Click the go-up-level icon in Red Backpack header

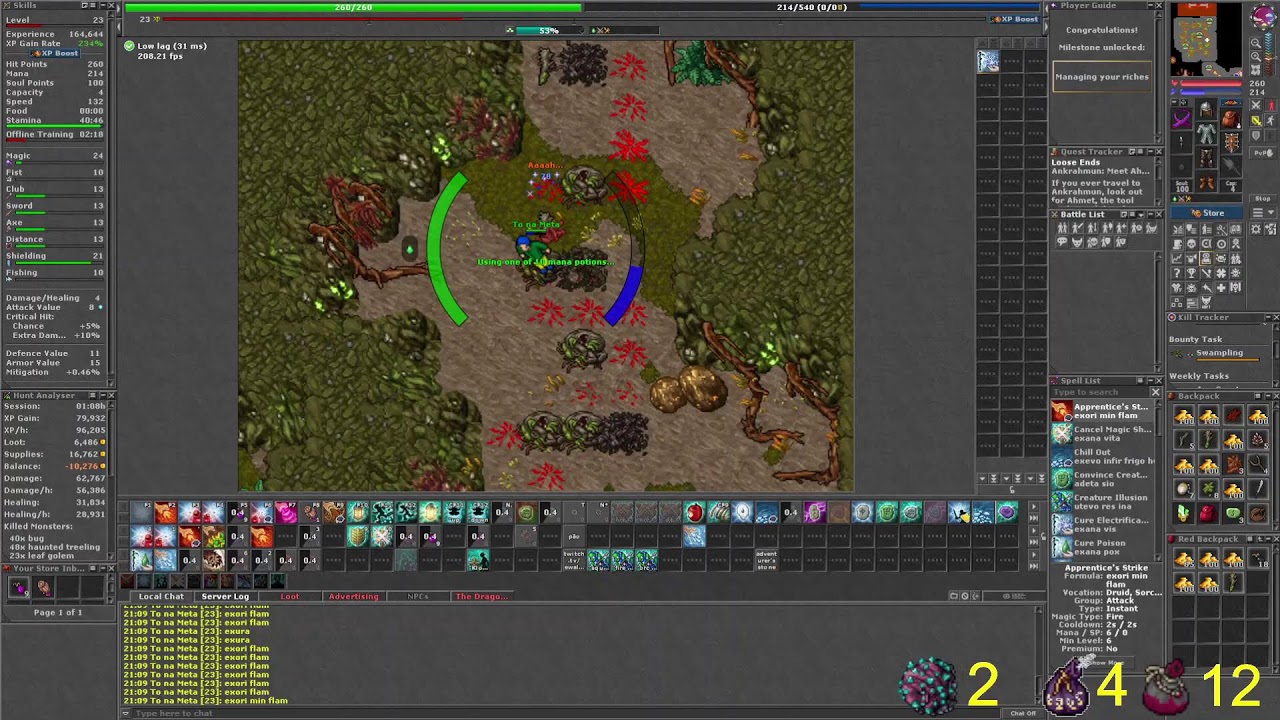(x=1260, y=539)
